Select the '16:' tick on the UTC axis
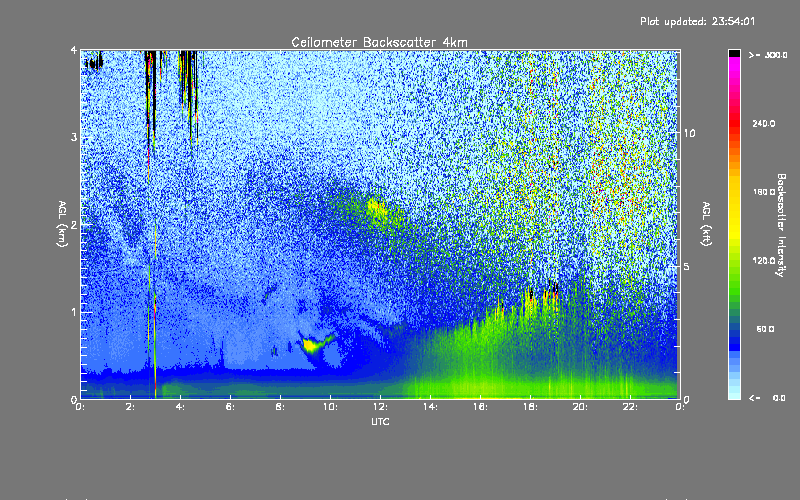The width and height of the screenshot is (800, 500). [x=481, y=407]
